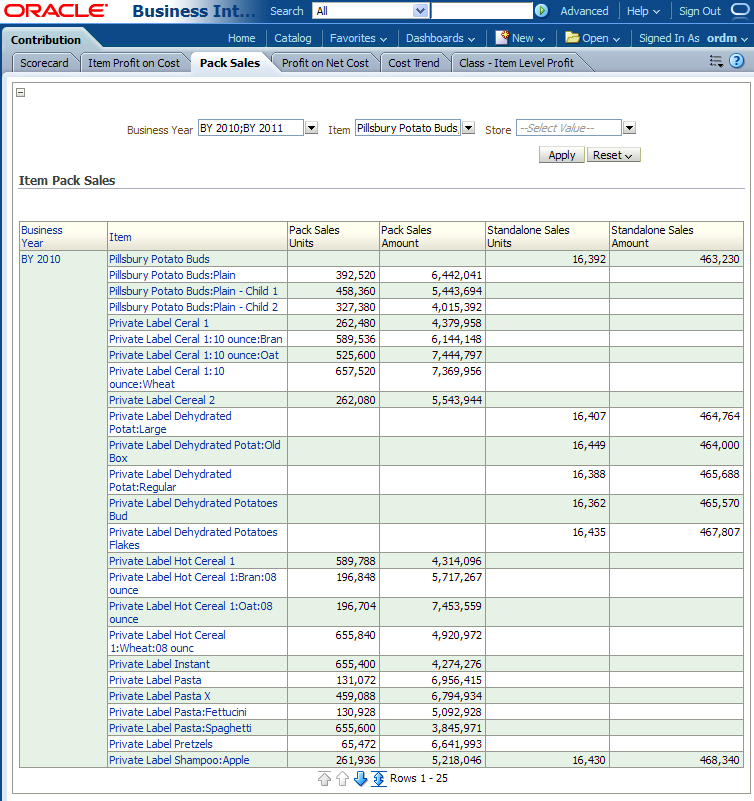
Task: Go to next 25 rows arrow
Action: point(361,779)
